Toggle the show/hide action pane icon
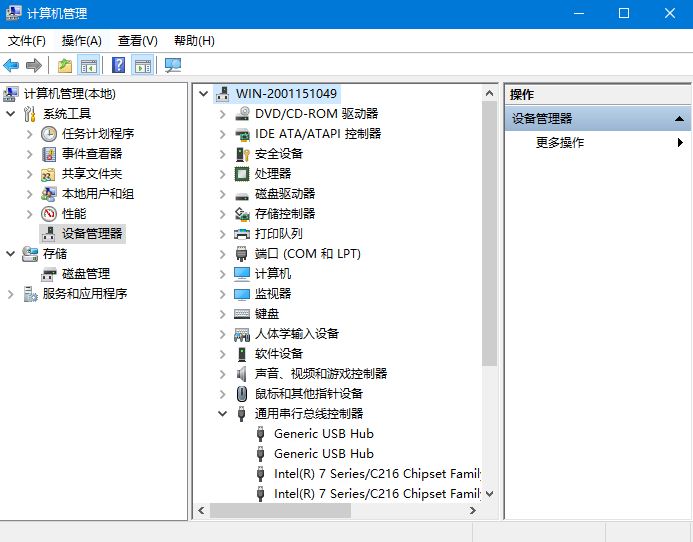Viewport: 693px width, 542px height. click(x=143, y=66)
